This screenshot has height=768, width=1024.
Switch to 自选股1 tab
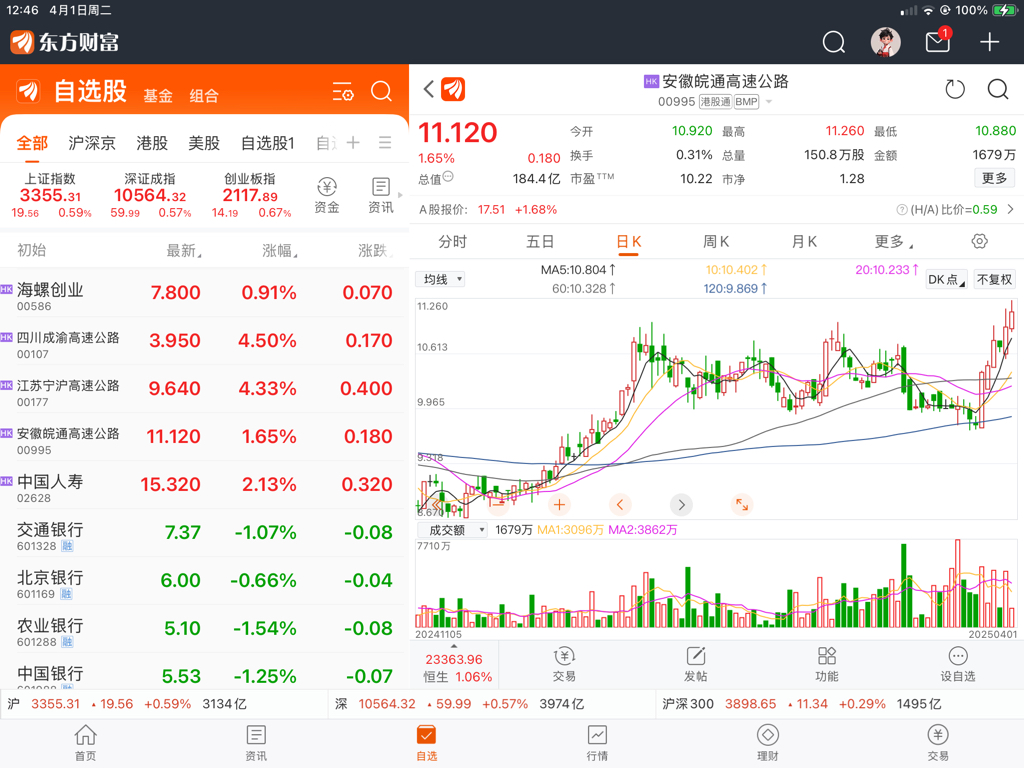(x=268, y=143)
